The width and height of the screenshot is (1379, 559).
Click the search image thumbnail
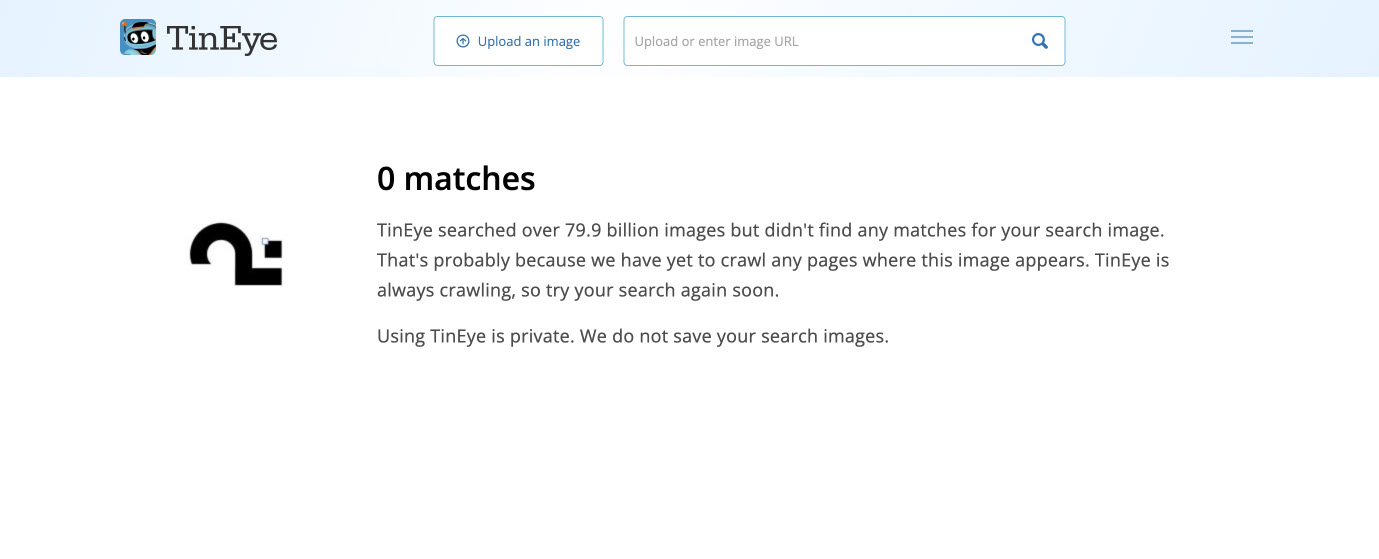pyautogui.click(x=236, y=255)
